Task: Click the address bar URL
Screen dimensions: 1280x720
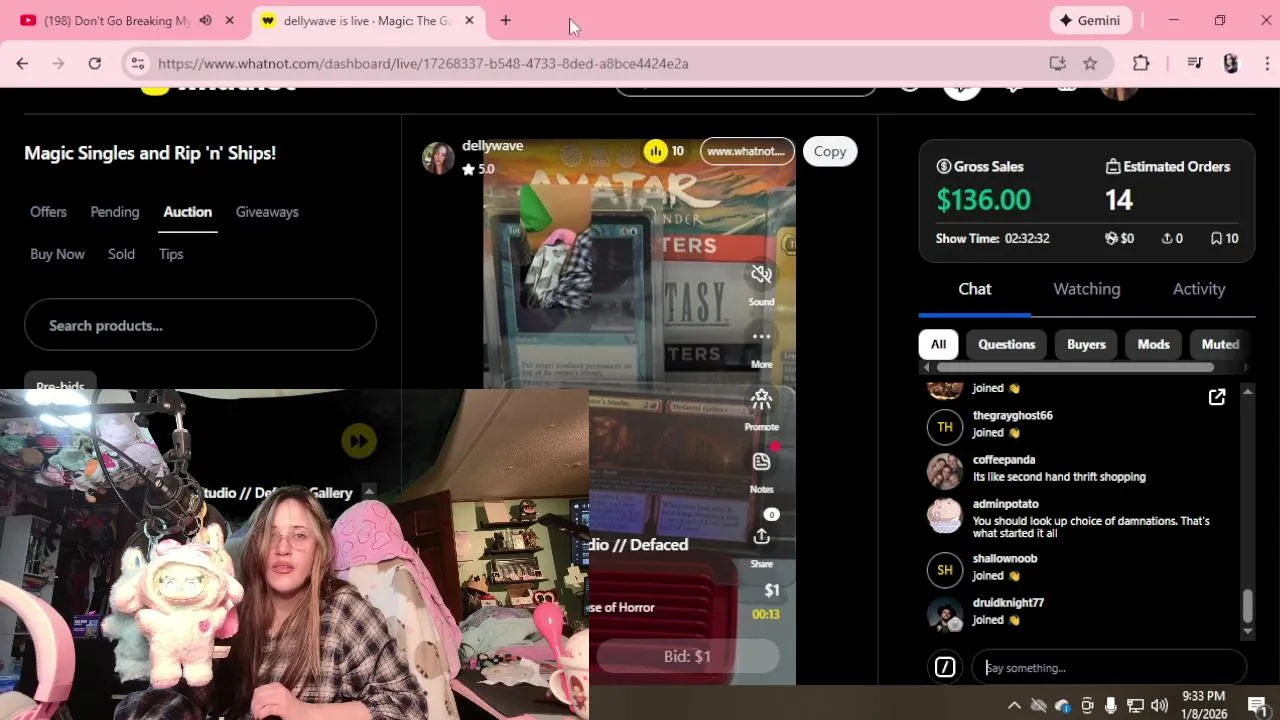Action: (423, 63)
